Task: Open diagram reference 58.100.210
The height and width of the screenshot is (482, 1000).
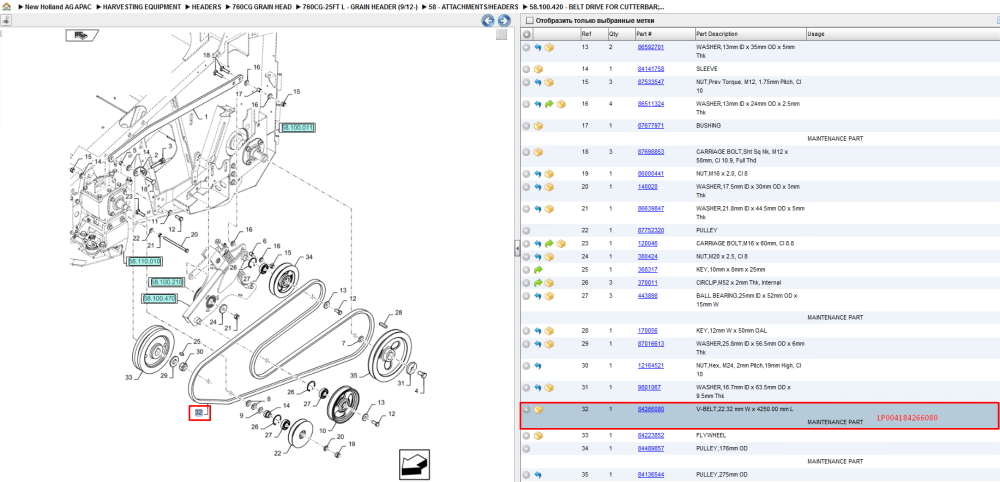Action: tap(167, 282)
